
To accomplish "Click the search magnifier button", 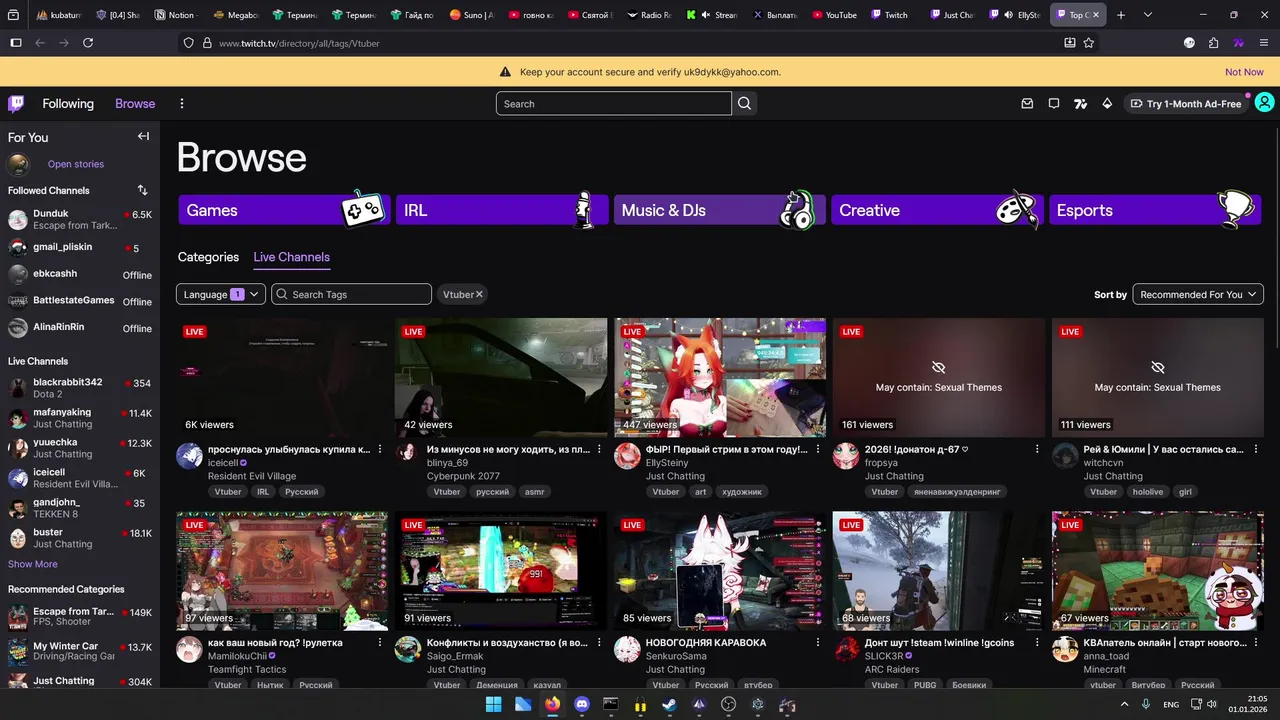I will (744, 104).
